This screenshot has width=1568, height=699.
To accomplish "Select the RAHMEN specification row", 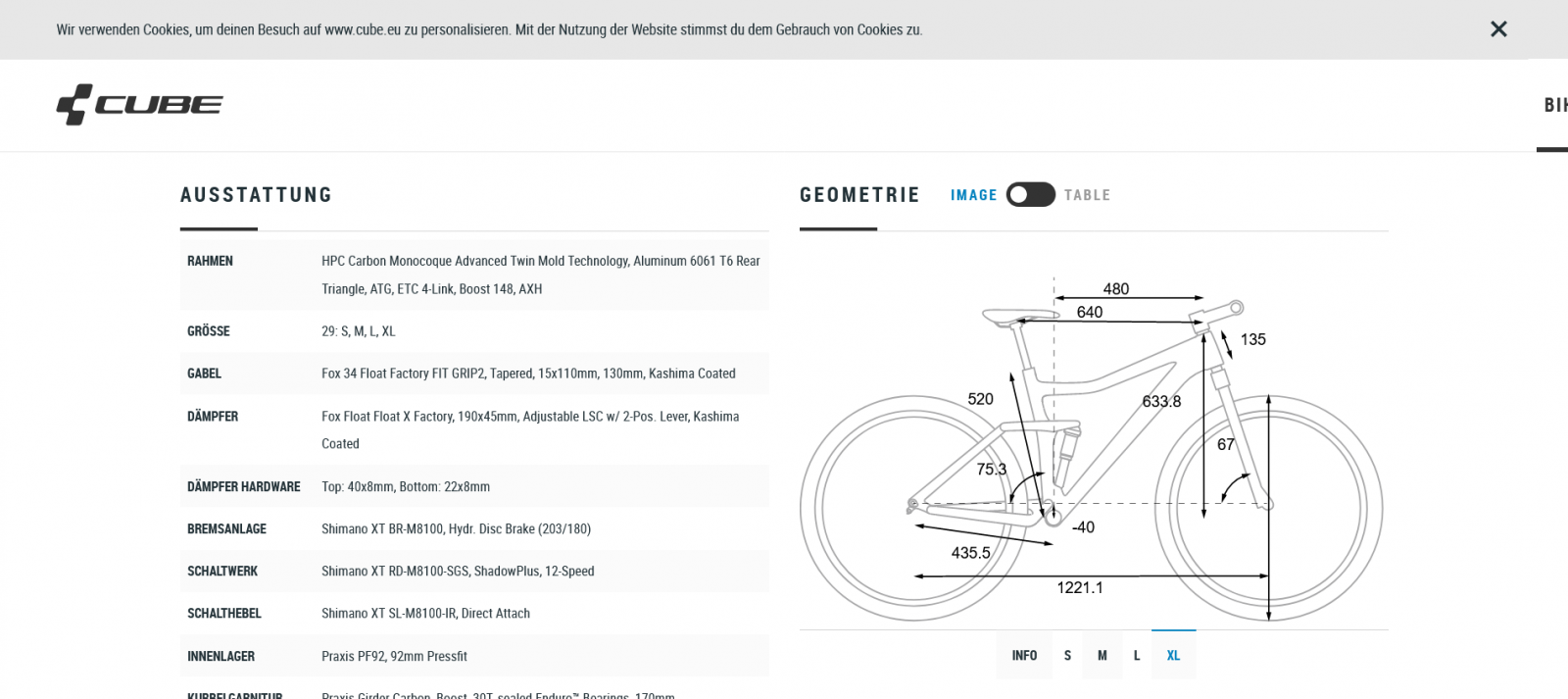I will click(x=474, y=275).
